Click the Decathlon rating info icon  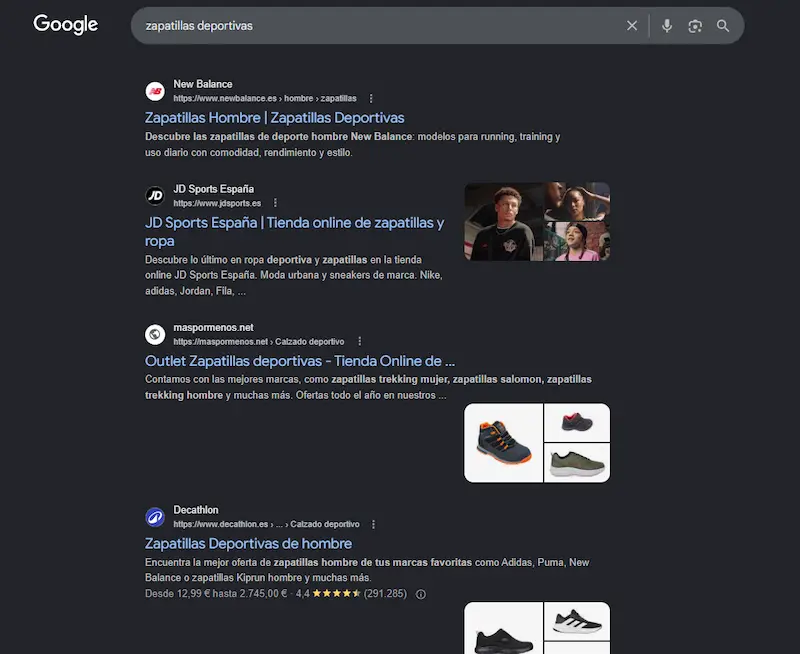(420, 594)
